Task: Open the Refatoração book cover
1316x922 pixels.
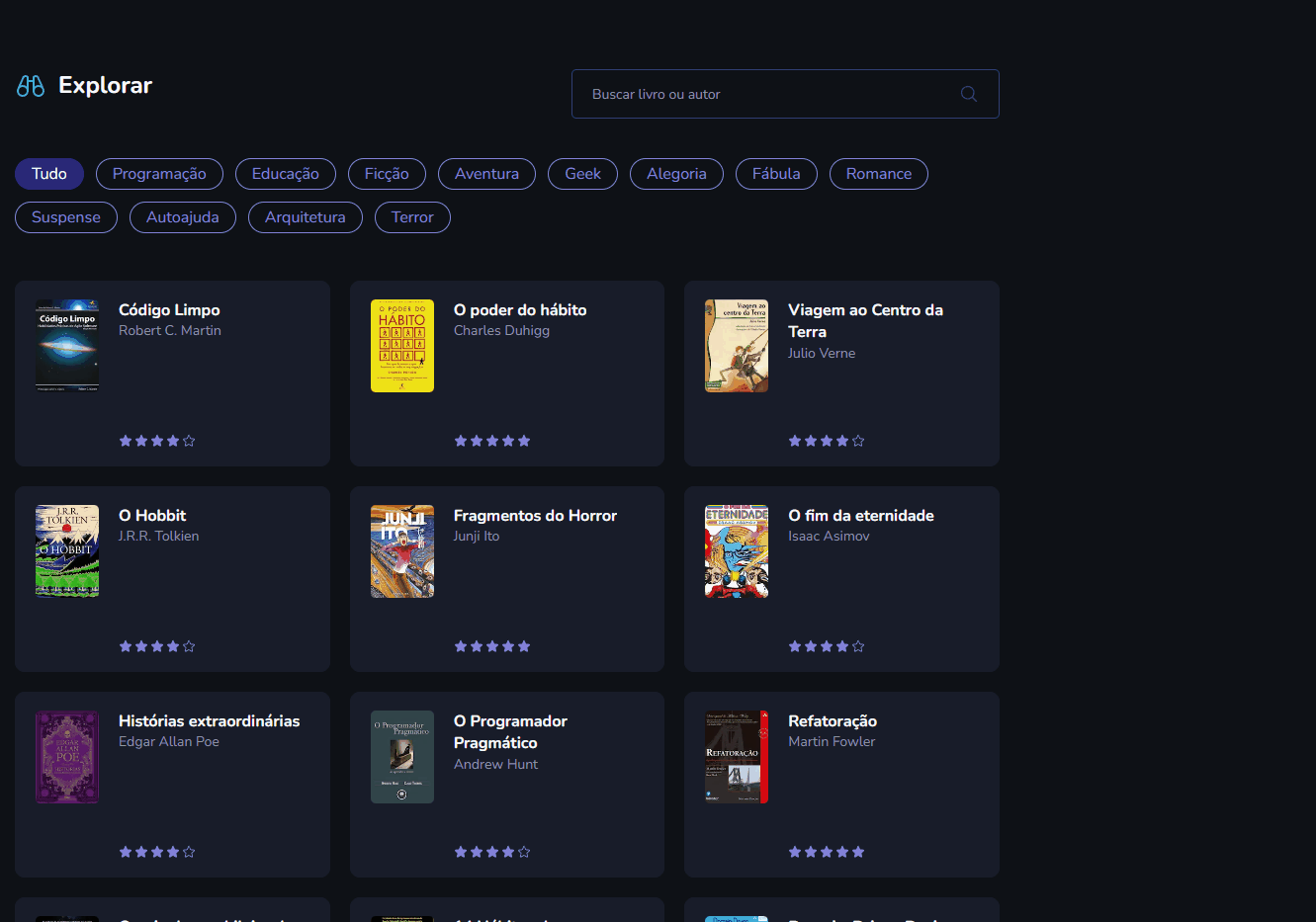Action: (737, 757)
